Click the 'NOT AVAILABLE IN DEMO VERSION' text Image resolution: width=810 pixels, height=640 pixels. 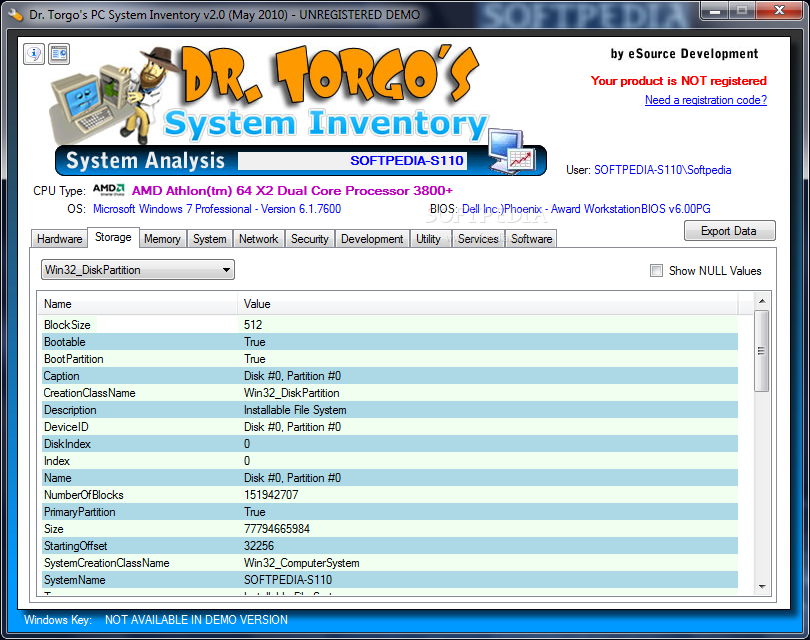(196, 620)
